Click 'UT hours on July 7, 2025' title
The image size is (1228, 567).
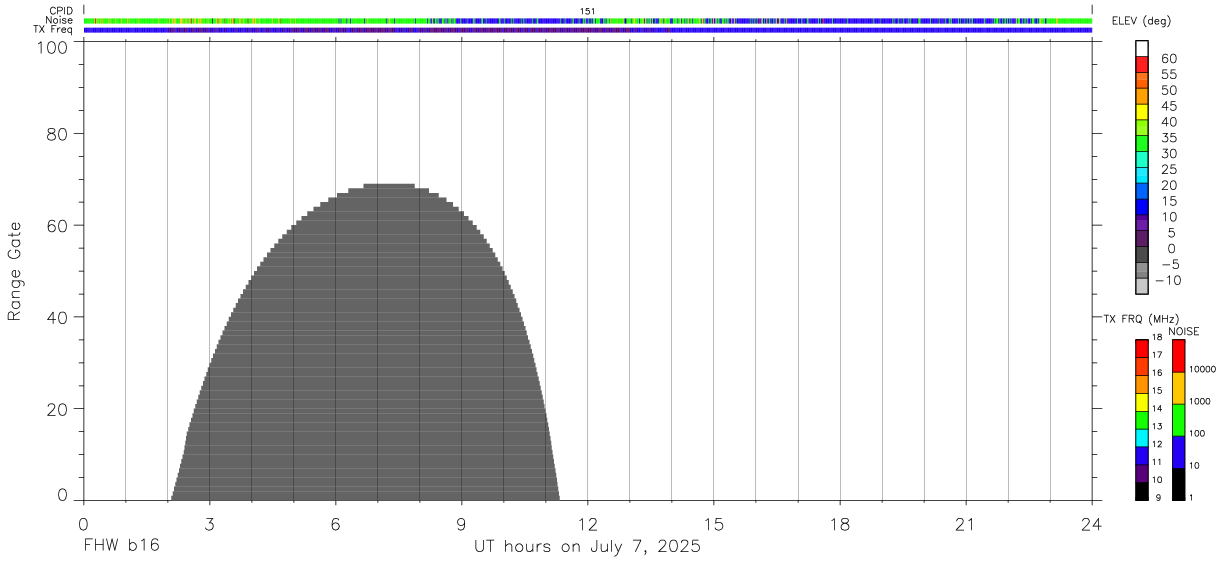(x=587, y=547)
